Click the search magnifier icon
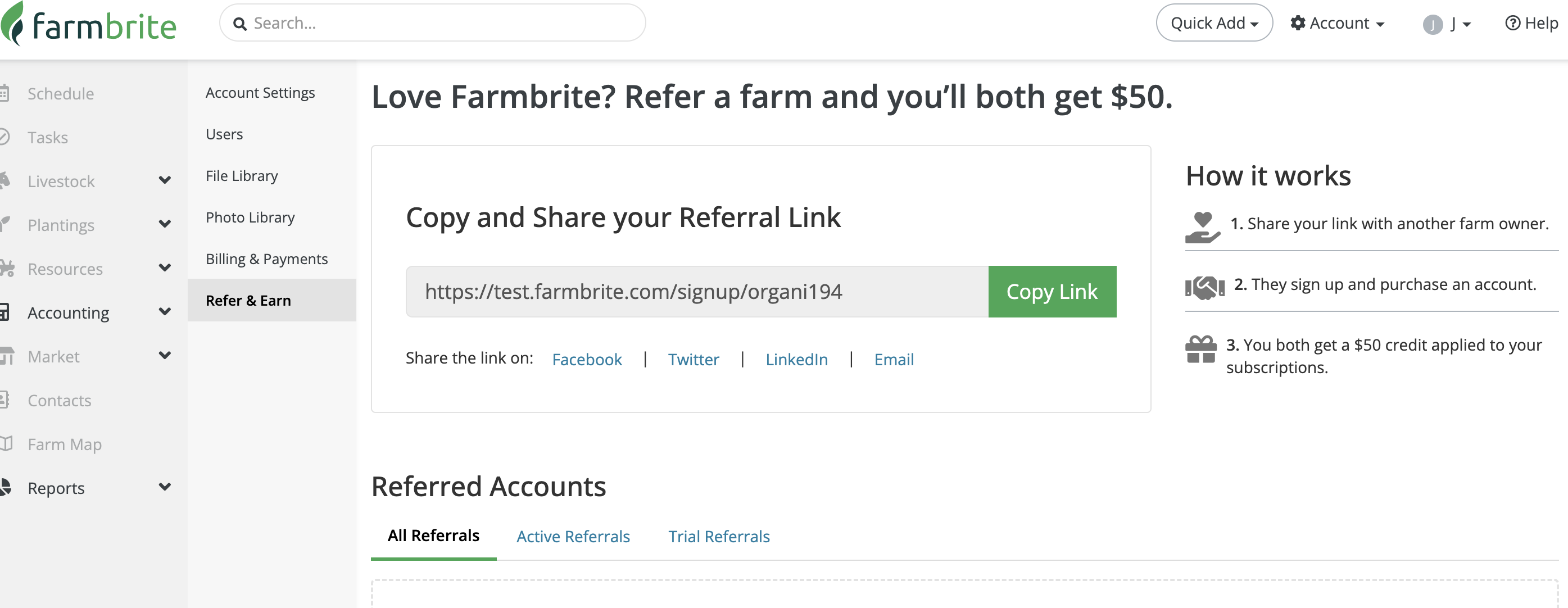Screen dimensions: 1568x608 pos(241,24)
